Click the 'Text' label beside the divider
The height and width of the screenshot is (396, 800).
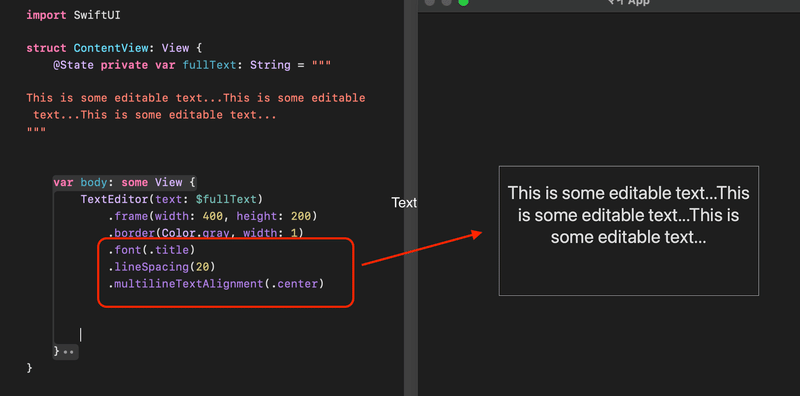coord(404,203)
